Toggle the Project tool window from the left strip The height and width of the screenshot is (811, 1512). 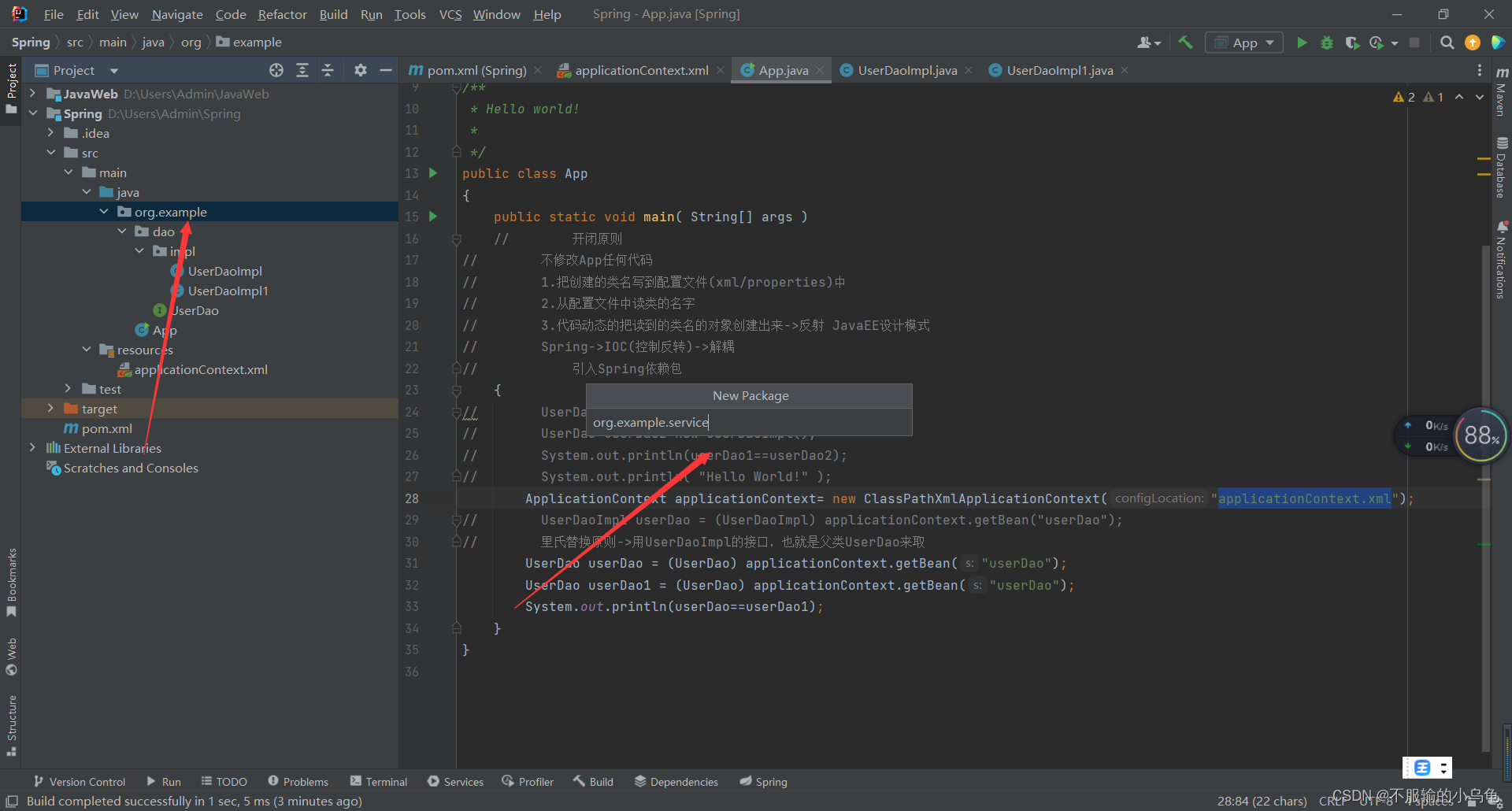pyautogui.click(x=12, y=88)
